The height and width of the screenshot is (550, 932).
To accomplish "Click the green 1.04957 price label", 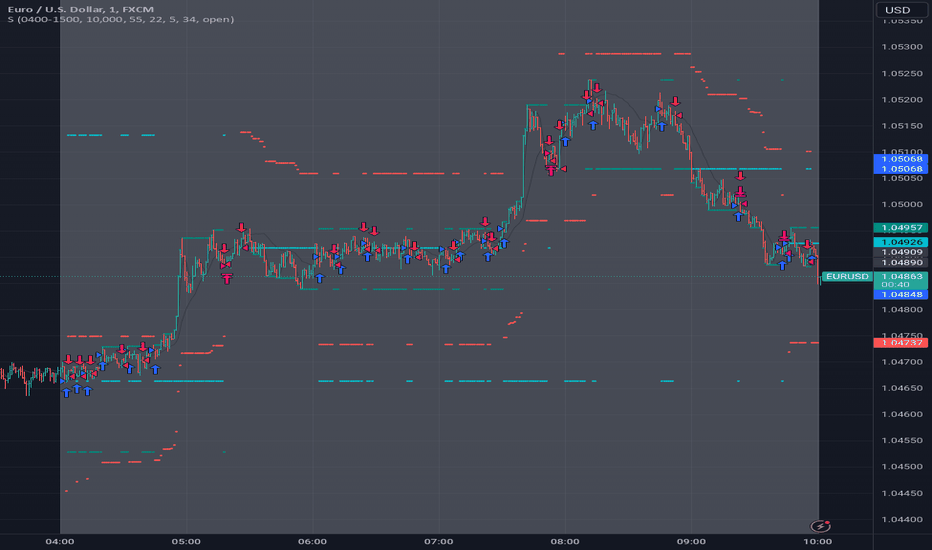I will (900, 228).
